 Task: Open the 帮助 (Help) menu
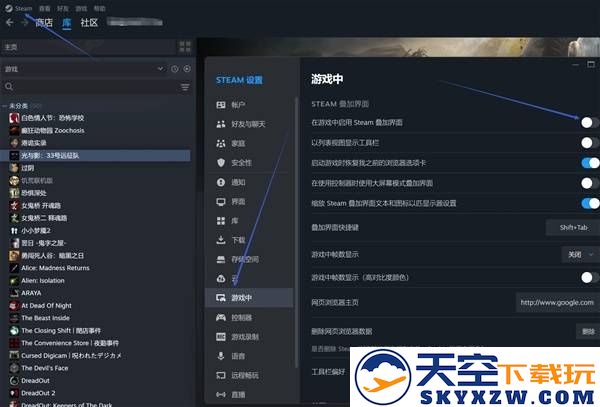(x=99, y=8)
